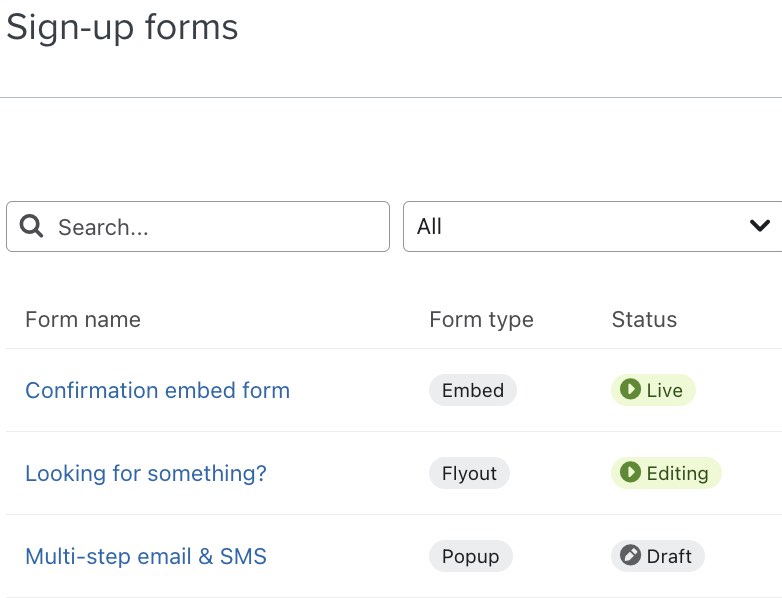Expand the filter using the chevron arrow
The image size is (782, 598).
[760, 227]
